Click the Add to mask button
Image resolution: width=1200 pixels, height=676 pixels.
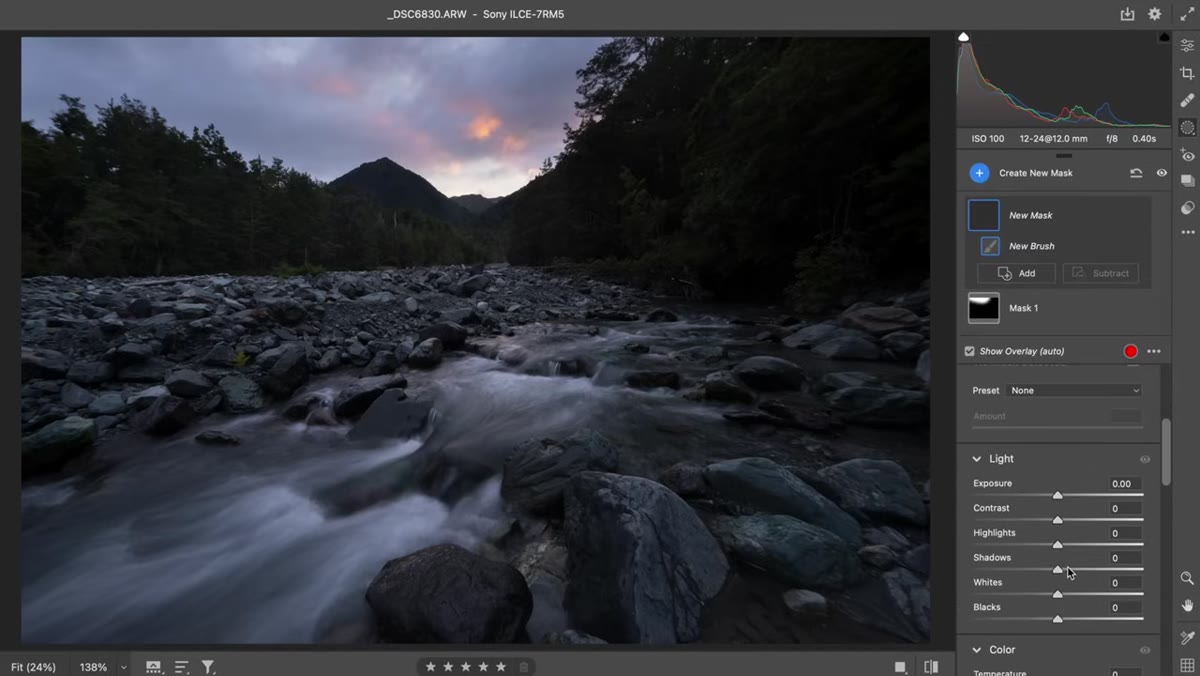click(x=1016, y=273)
